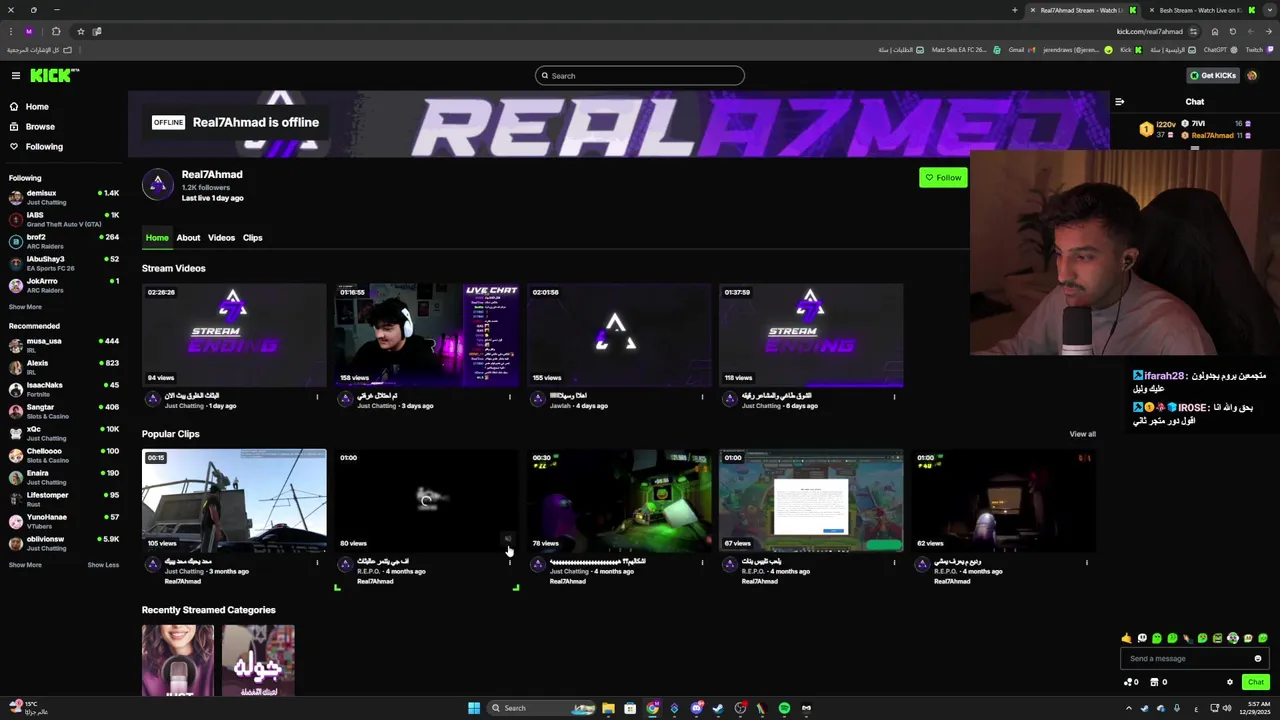Open the Kick sidebar hamburger menu
The image size is (1280, 720).
pos(16,76)
